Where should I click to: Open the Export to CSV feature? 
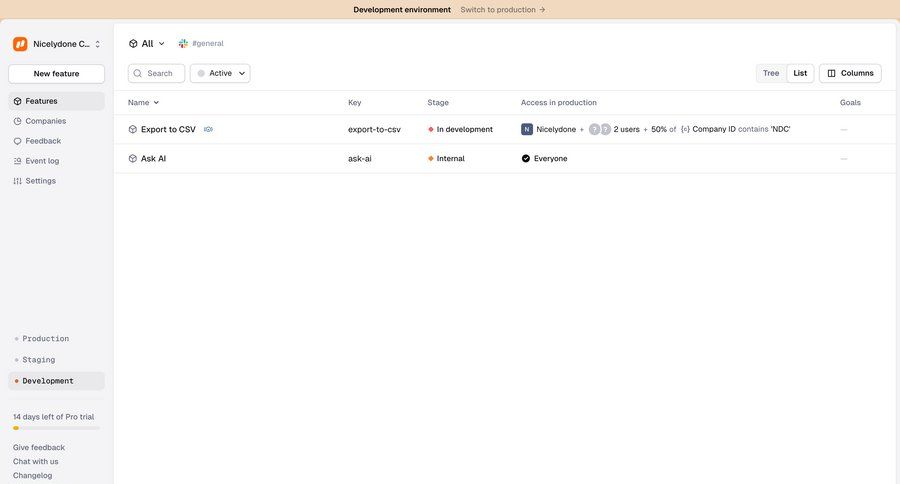(168, 130)
